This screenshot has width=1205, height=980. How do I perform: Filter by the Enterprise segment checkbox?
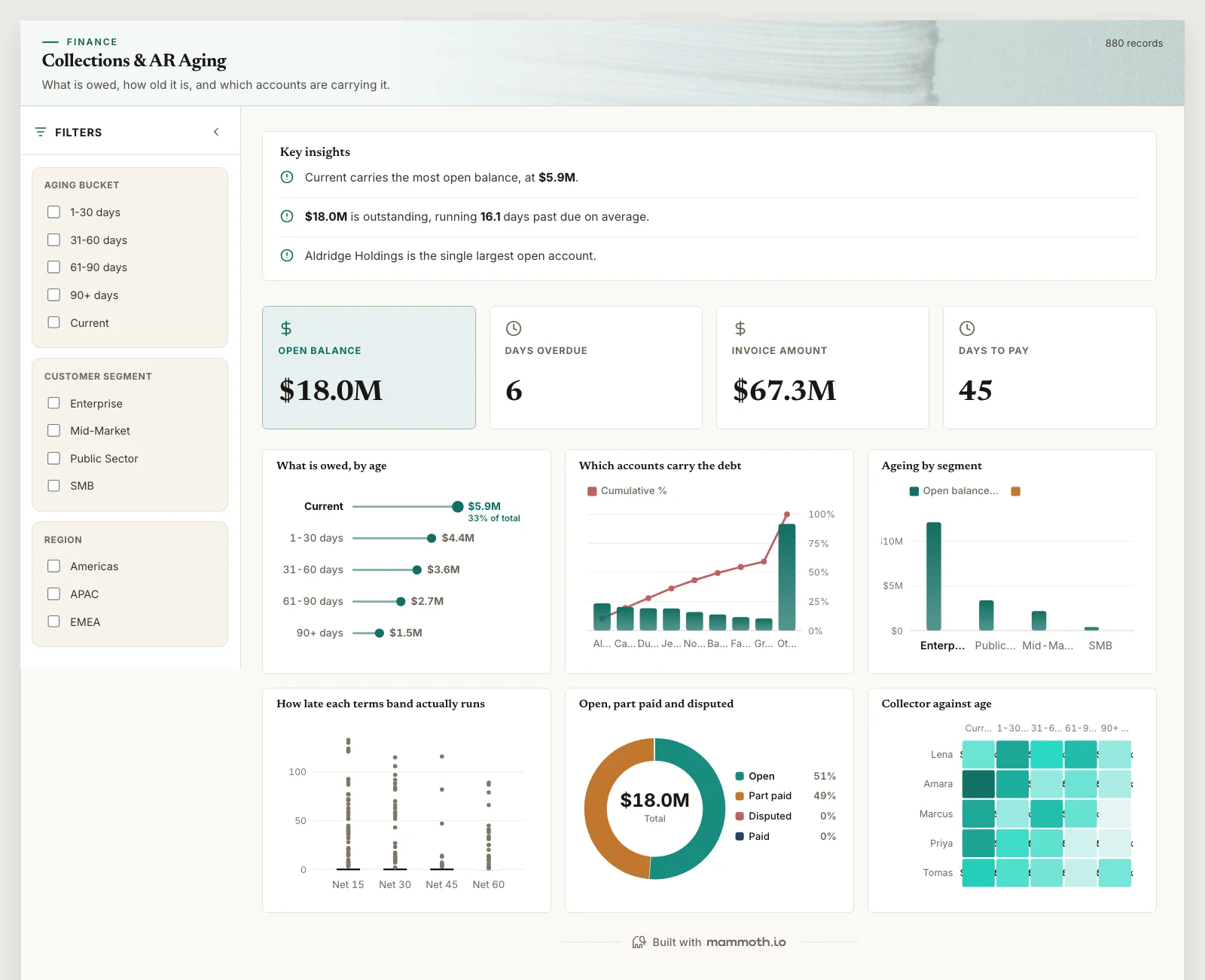53,403
